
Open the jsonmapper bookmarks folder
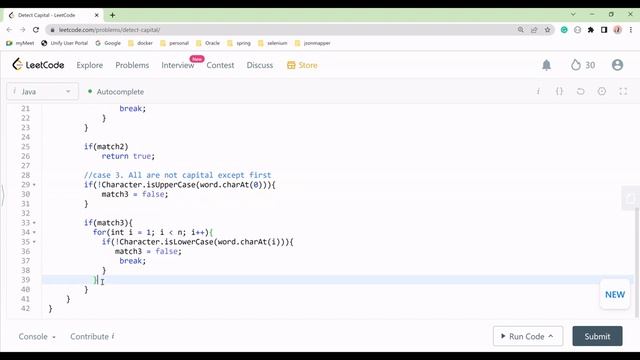point(312,43)
